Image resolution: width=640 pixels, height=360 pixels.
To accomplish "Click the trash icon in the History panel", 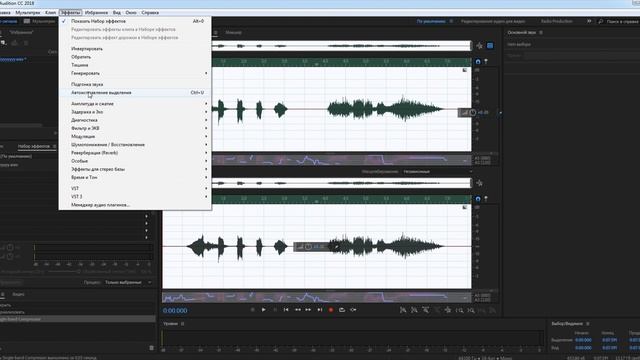I will (151, 348).
